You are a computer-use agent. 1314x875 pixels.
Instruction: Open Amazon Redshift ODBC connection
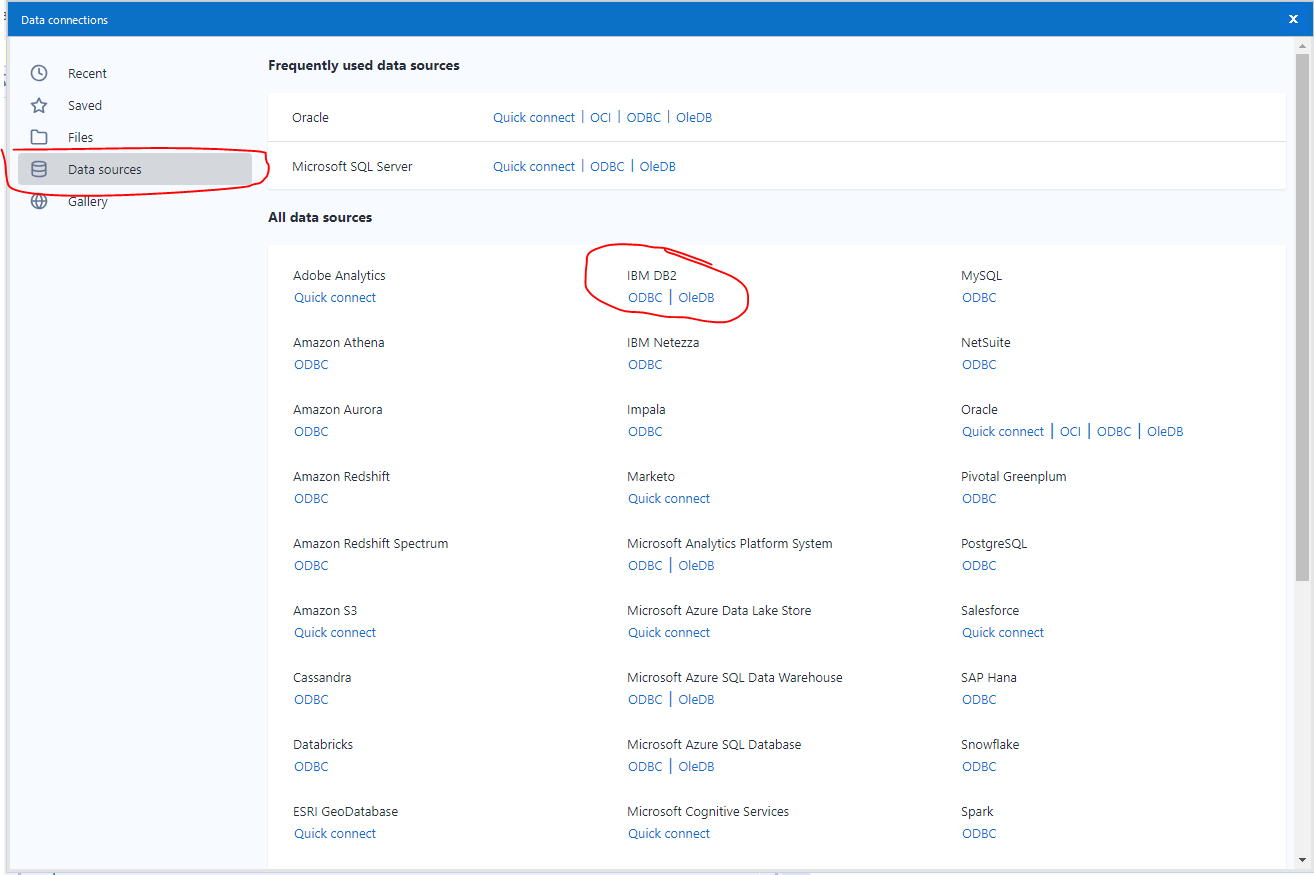(311, 498)
